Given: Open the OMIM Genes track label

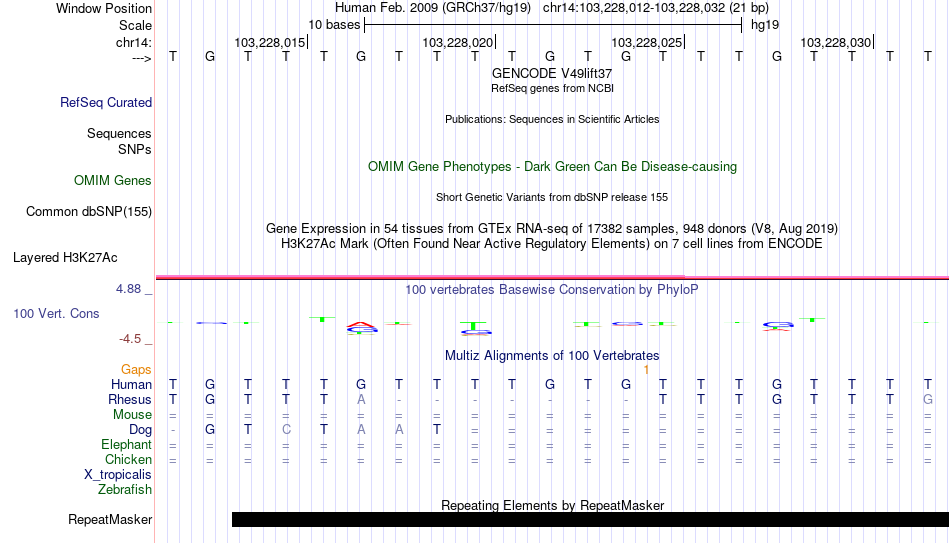Looking at the screenshot, I should 113,181.
